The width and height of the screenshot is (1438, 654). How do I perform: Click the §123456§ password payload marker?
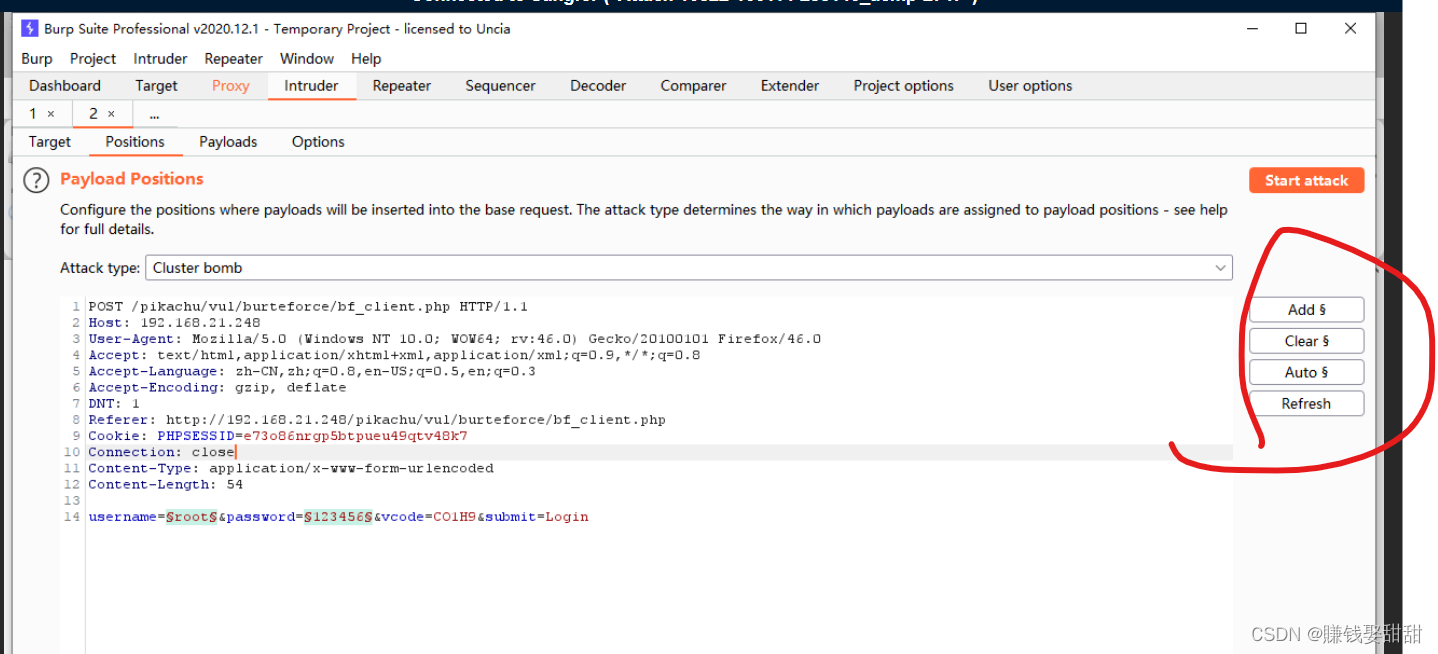click(338, 517)
